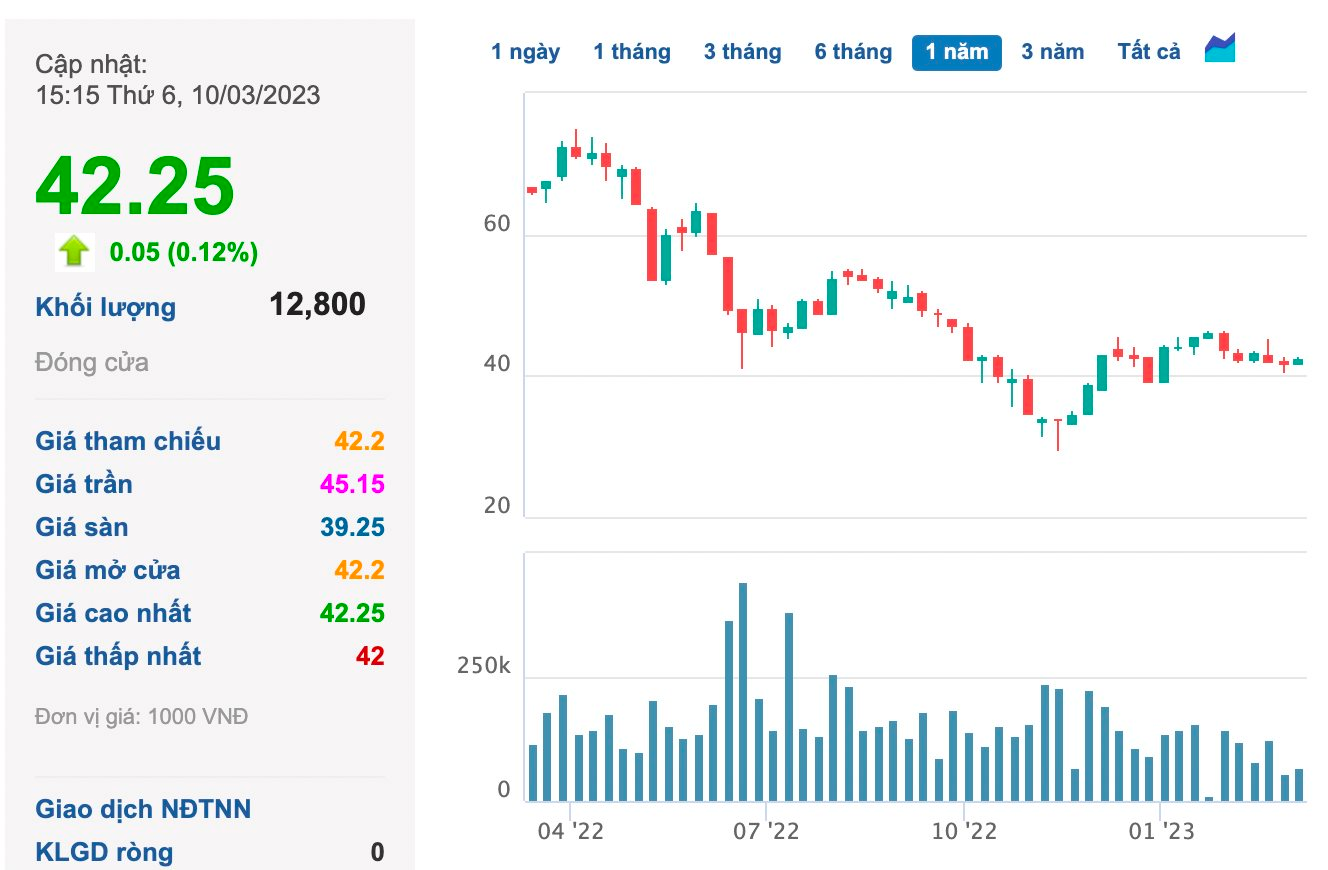Switch to the 1 tháng chart range

point(632,51)
